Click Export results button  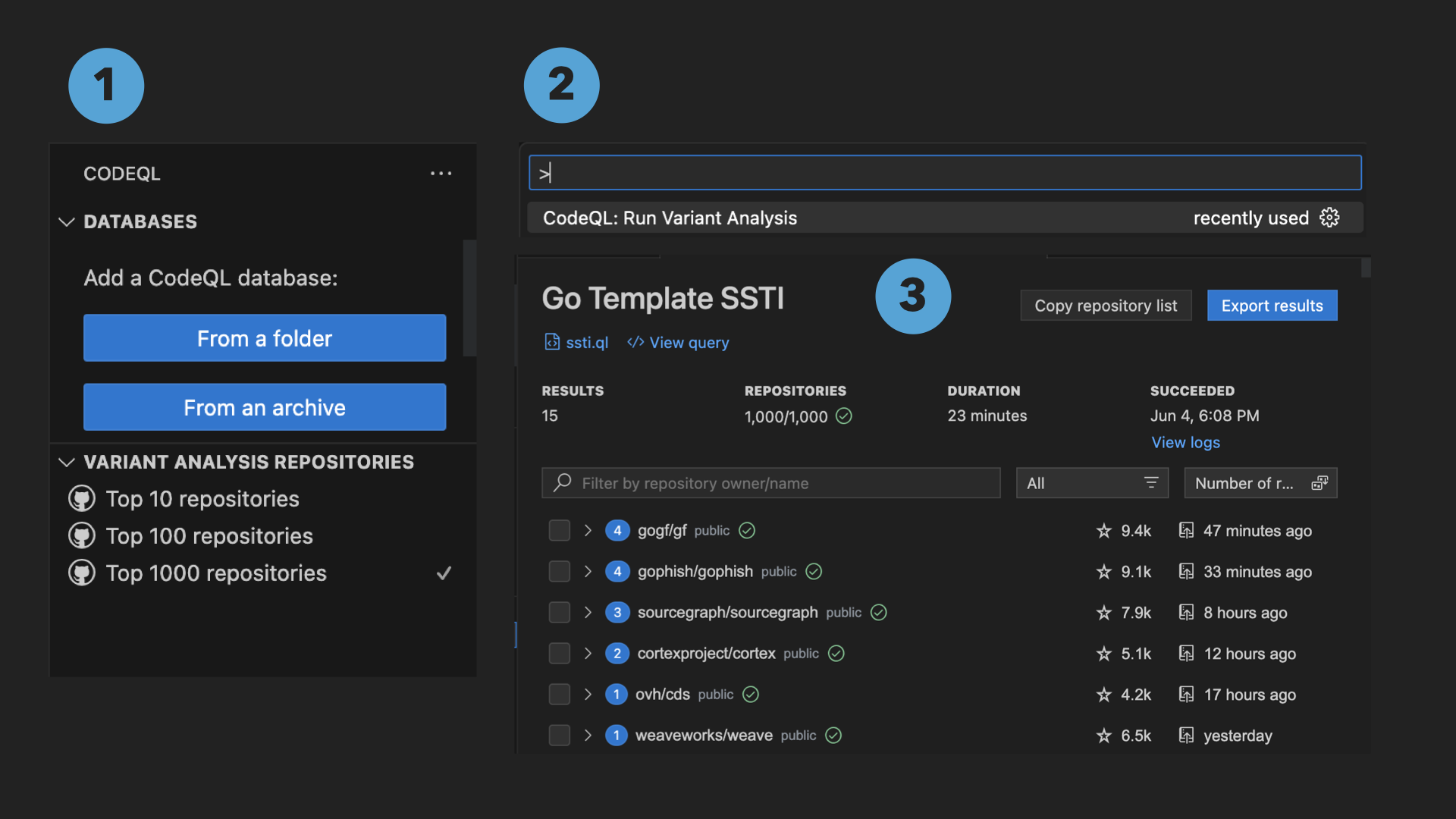1272,306
